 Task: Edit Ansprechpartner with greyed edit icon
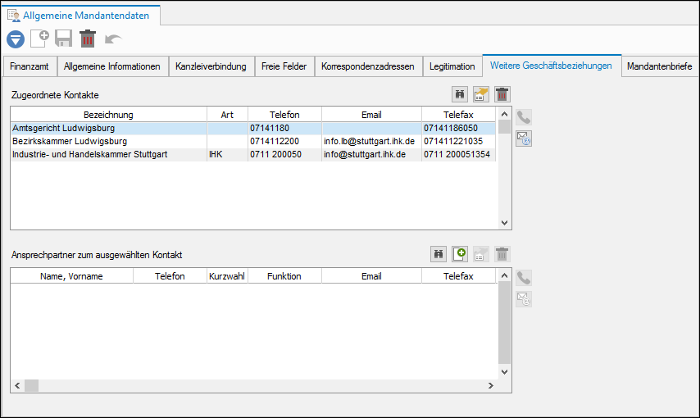[x=481, y=254]
